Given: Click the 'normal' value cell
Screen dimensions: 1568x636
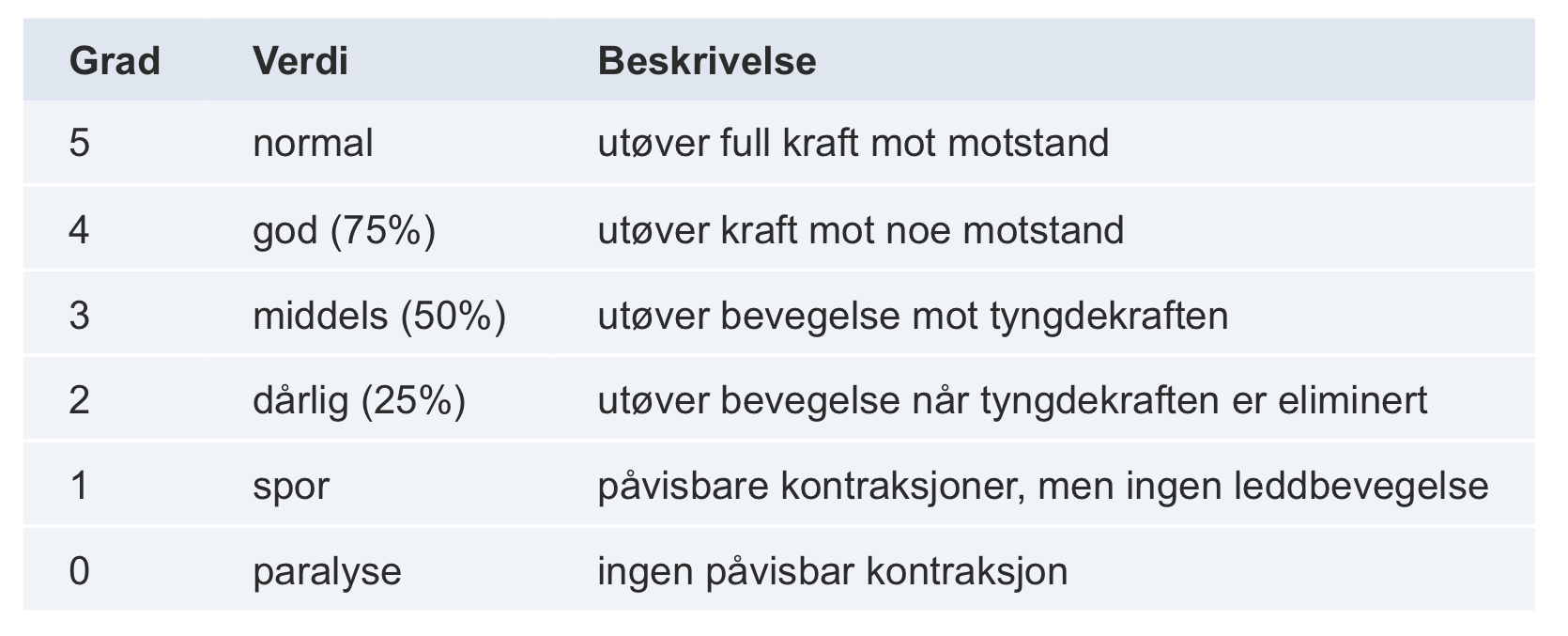Looking at the screenshot, I should coord(313,144).
